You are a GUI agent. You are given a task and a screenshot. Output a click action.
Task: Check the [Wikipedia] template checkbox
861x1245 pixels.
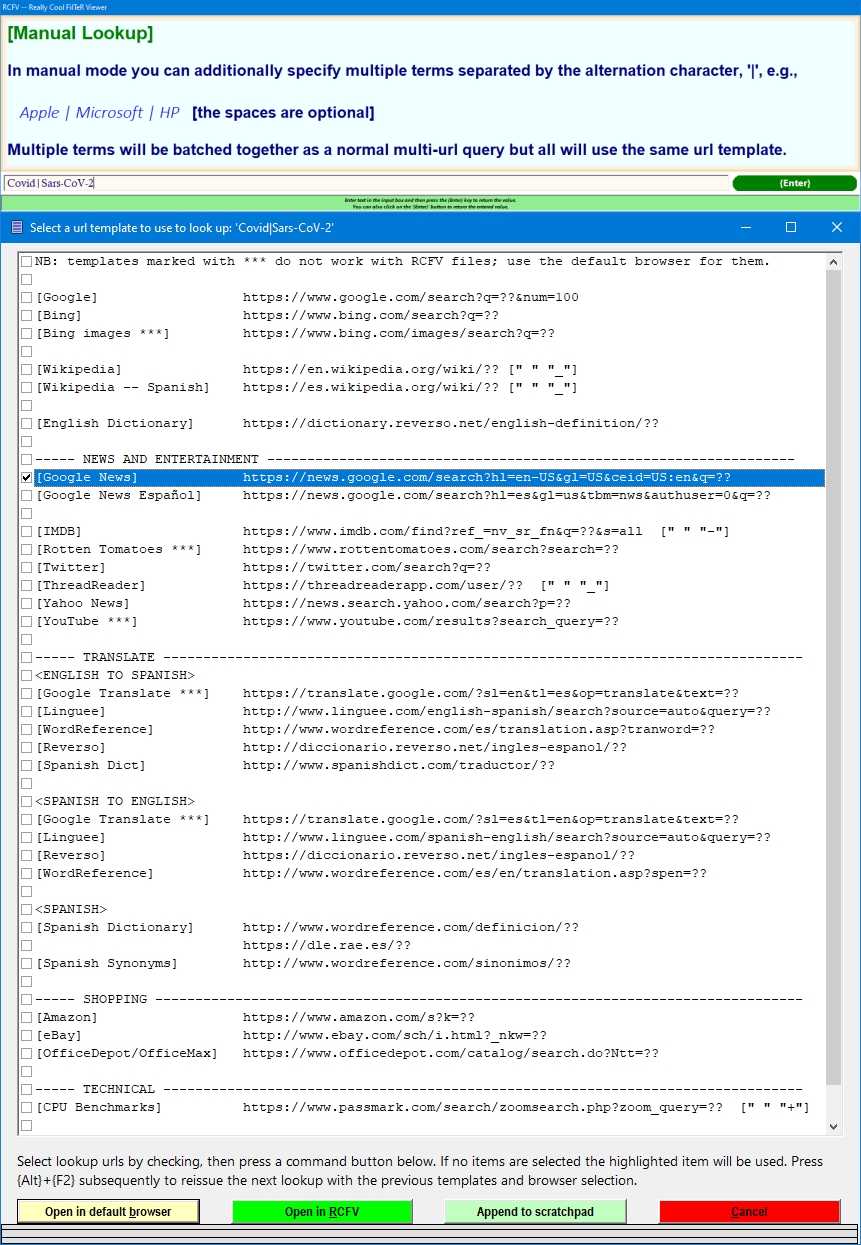(x=26, y=369)
